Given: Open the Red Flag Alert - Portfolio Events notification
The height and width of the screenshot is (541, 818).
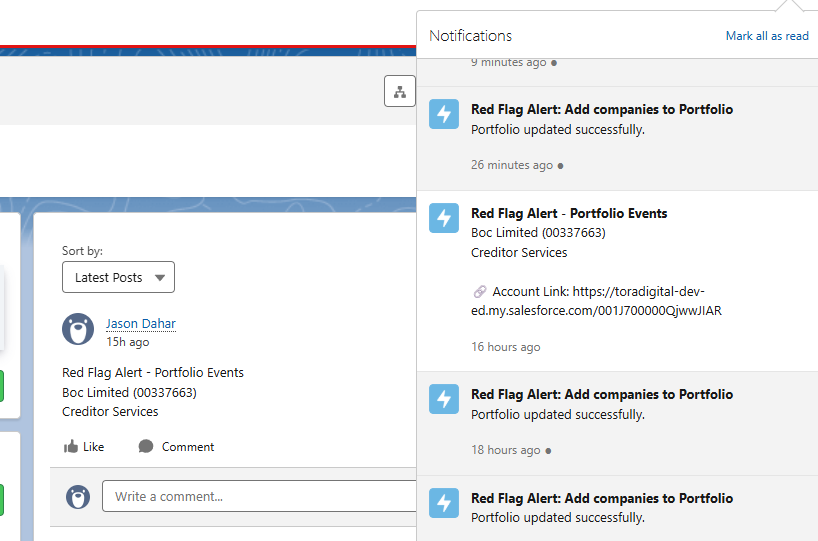Looking at the screenshot, I should [x=617, y=281].
